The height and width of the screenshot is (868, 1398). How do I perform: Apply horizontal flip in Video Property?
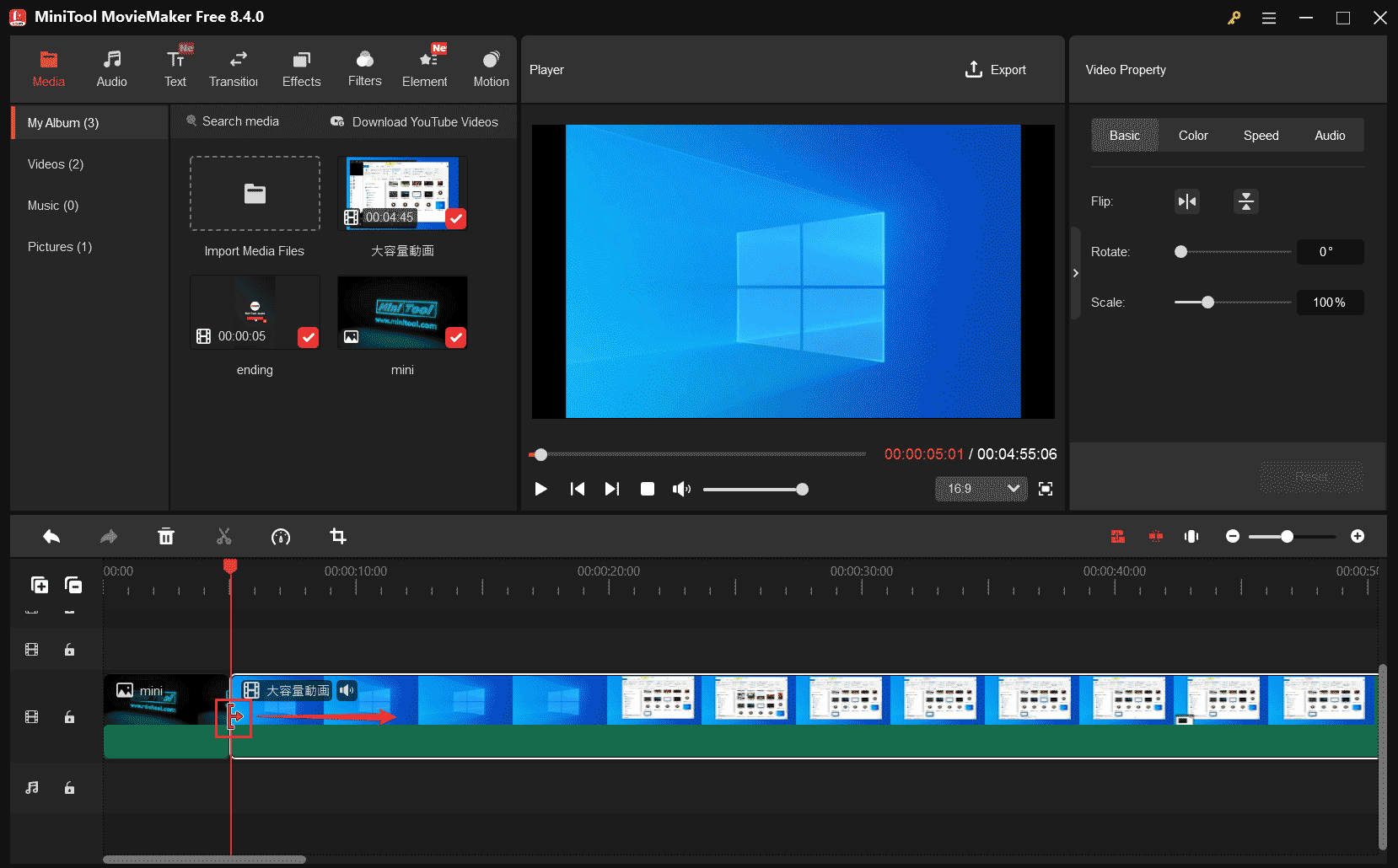point(1186,201)
